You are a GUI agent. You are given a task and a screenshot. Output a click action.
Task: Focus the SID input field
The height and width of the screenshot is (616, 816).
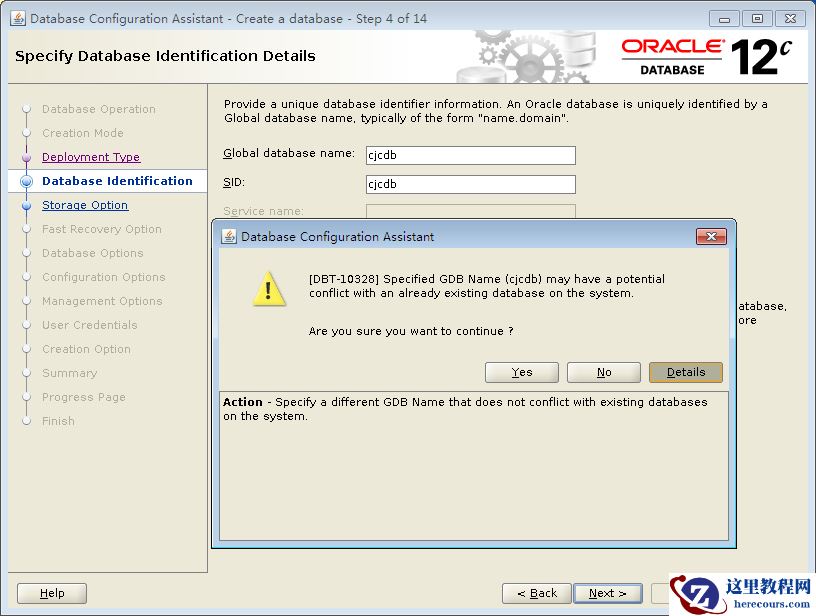[471, 184]
